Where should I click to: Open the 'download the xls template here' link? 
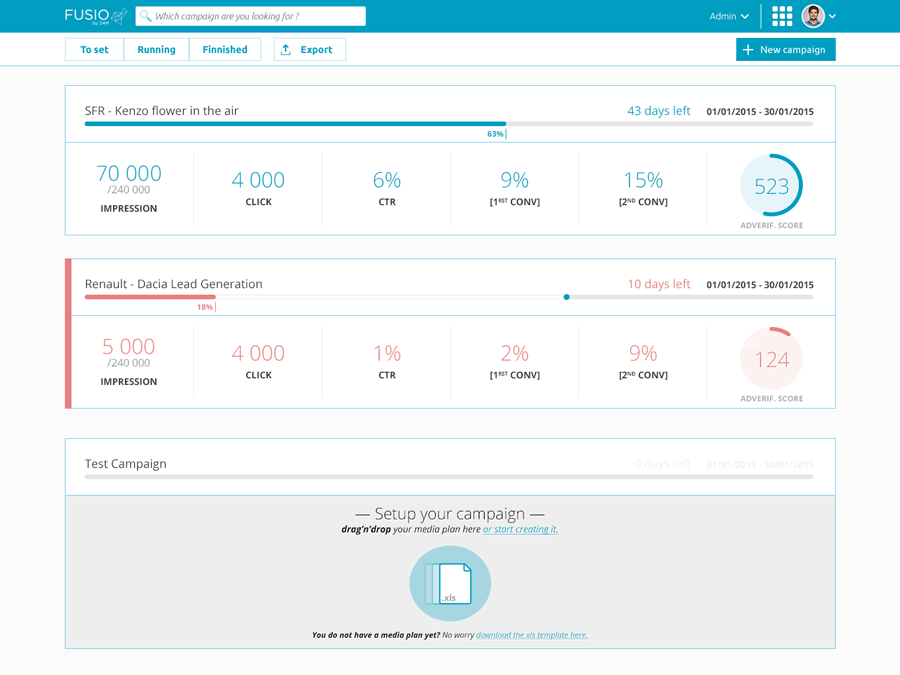coord(532,635)
